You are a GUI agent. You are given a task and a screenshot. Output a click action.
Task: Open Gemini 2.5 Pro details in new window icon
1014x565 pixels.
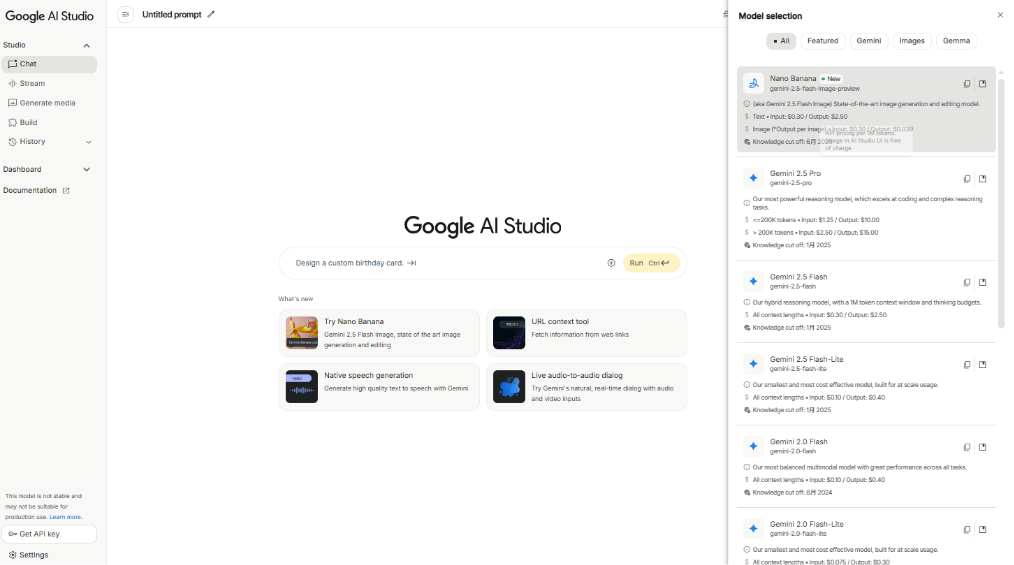pos(982,179)
